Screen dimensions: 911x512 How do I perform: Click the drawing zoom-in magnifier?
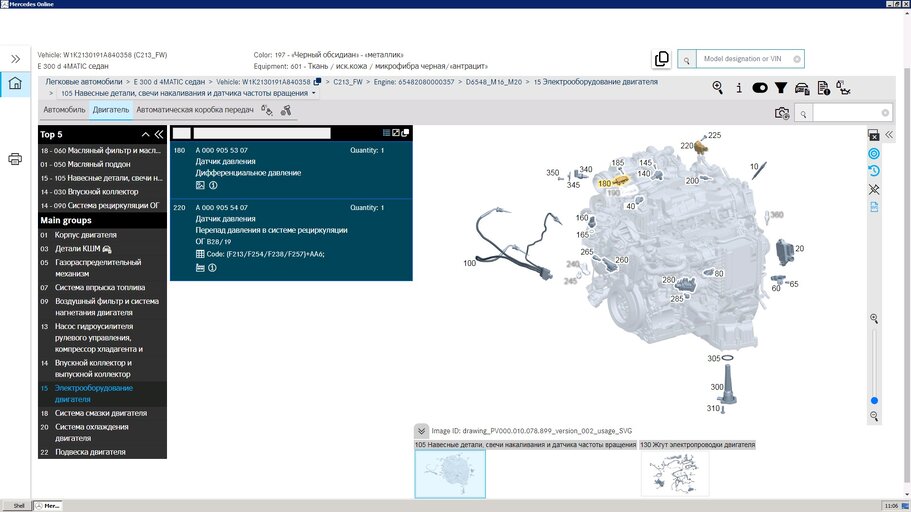874,318
